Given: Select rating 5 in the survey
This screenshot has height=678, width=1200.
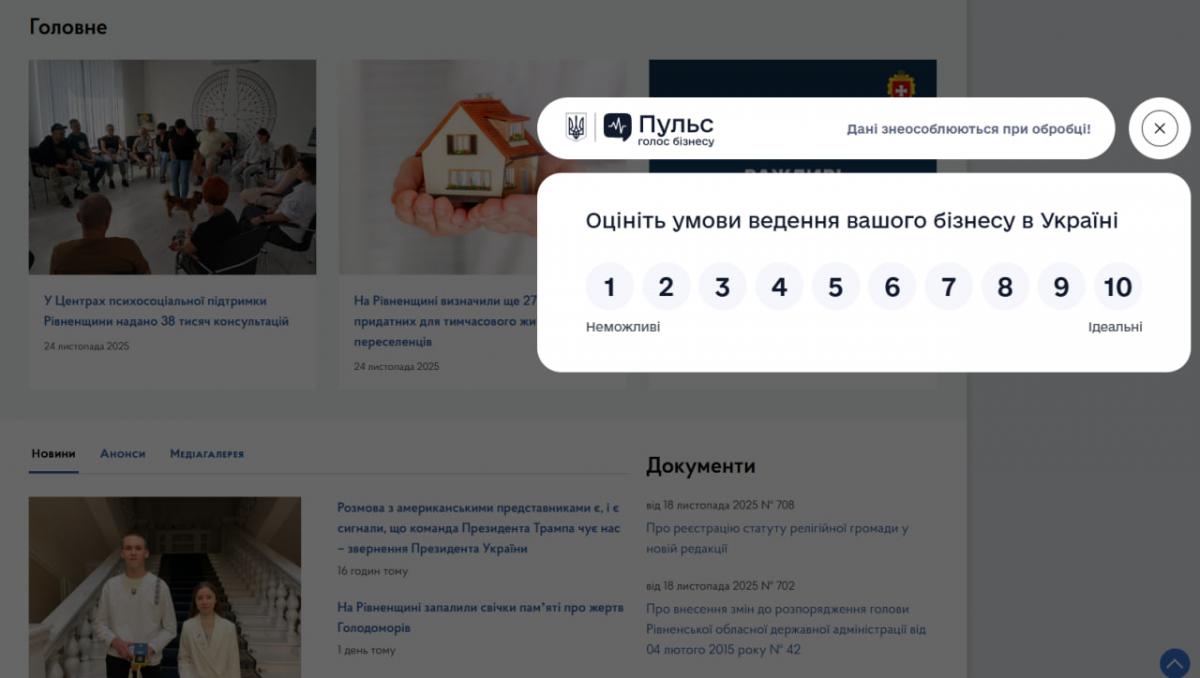Looking at the screenshot, I should pos(835,288).
